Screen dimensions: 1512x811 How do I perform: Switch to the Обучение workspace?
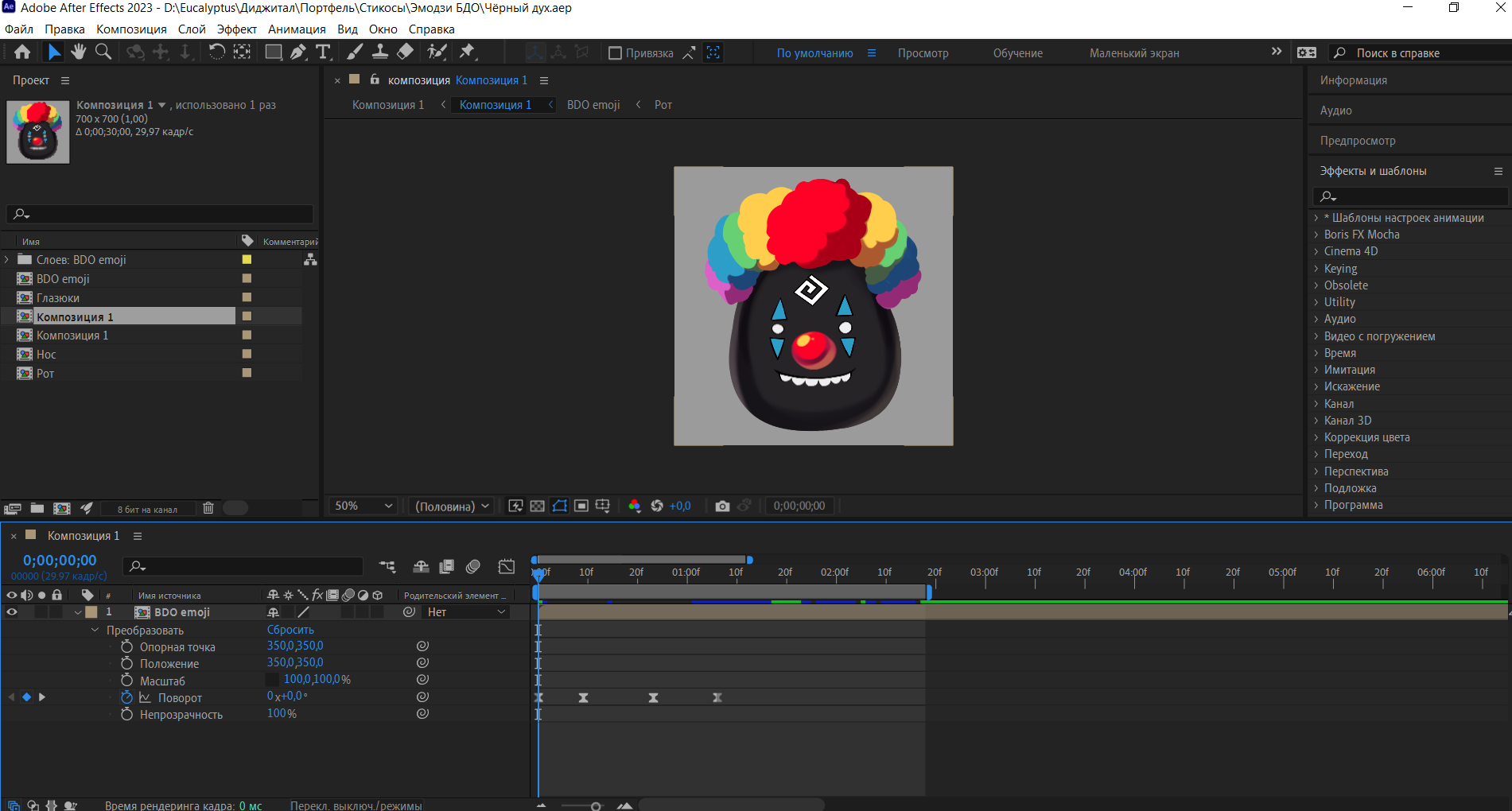pyautogui.click(x=1017, y=53)
